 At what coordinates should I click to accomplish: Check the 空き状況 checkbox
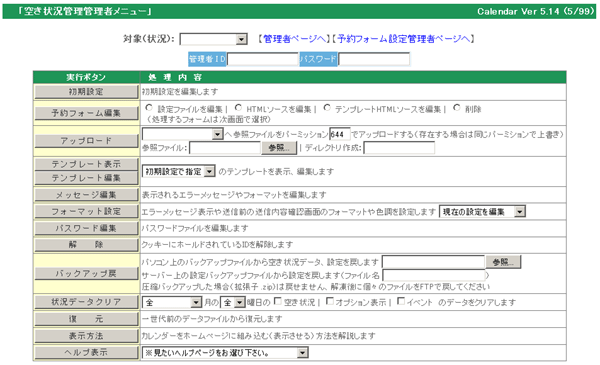[x=278, y=301]
